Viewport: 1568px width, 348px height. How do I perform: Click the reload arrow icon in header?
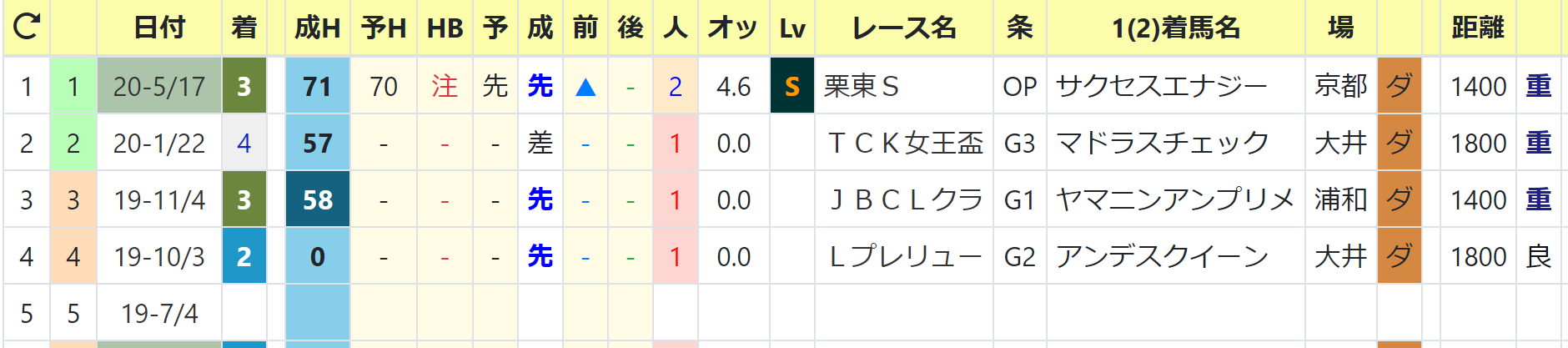pyautogui.click(x=27, y=28)
